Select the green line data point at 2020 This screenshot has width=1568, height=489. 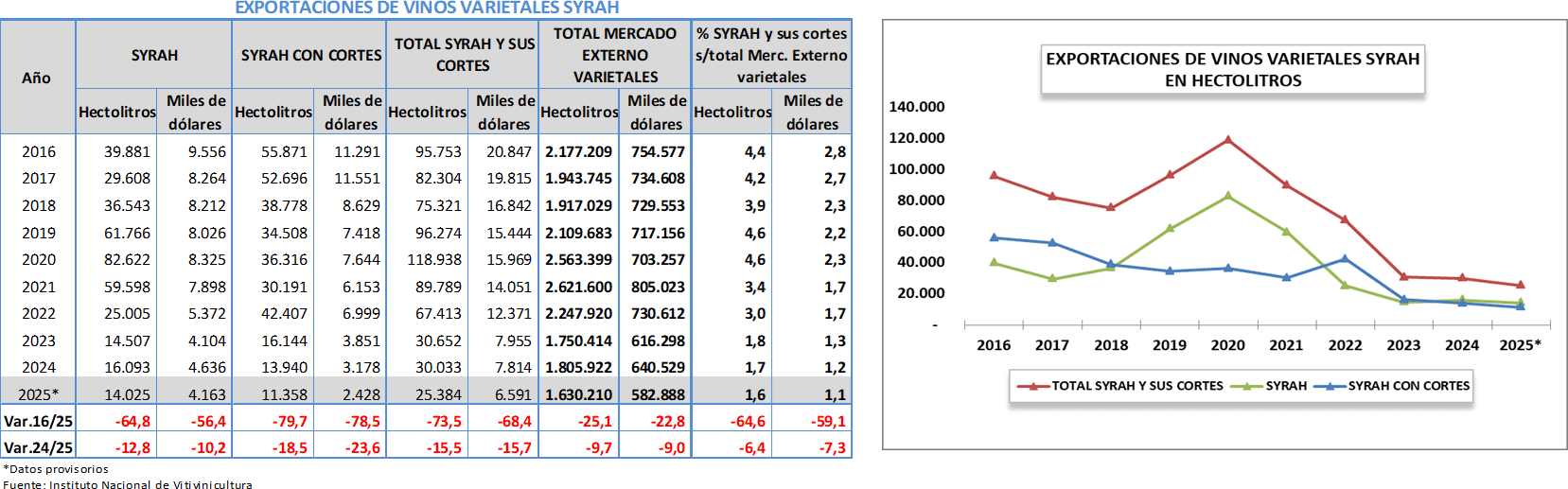coord(1228,196)
